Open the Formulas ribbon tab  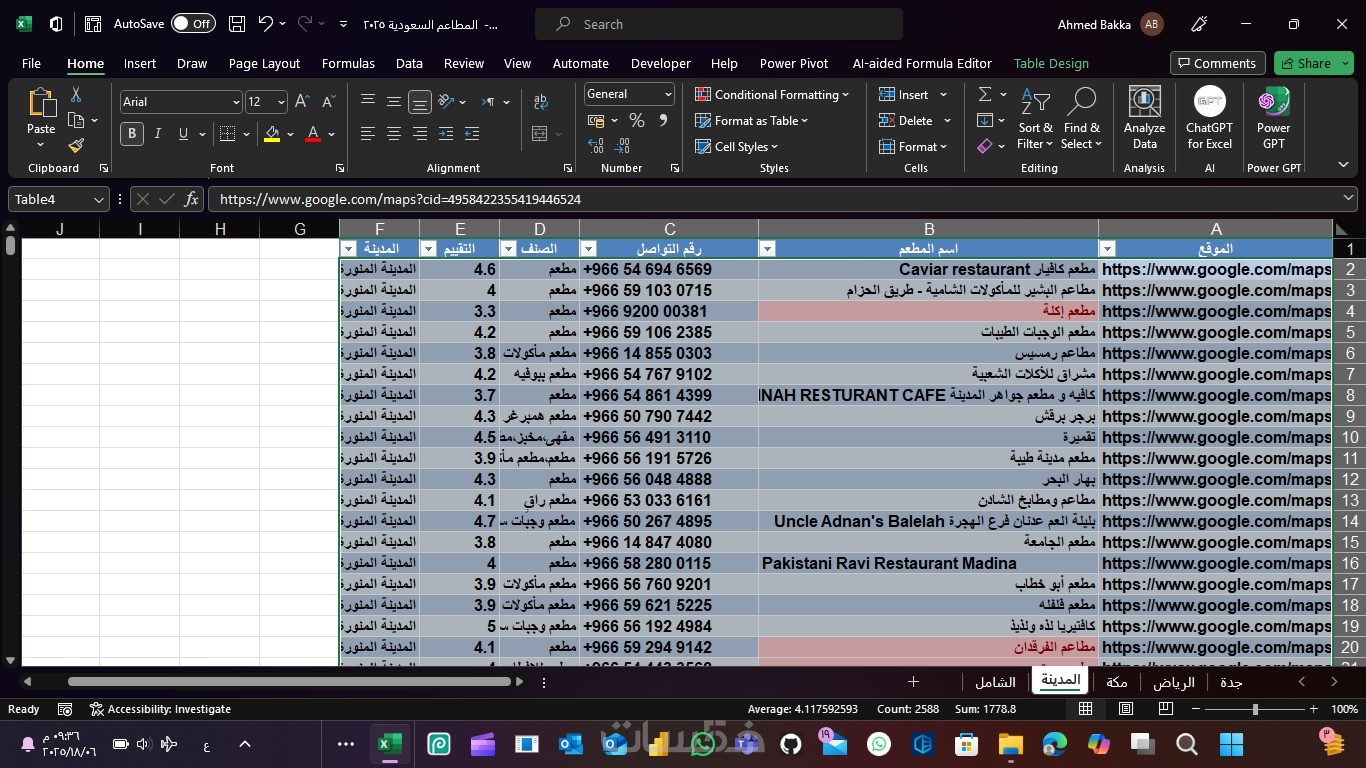click(x=348, y=63)
